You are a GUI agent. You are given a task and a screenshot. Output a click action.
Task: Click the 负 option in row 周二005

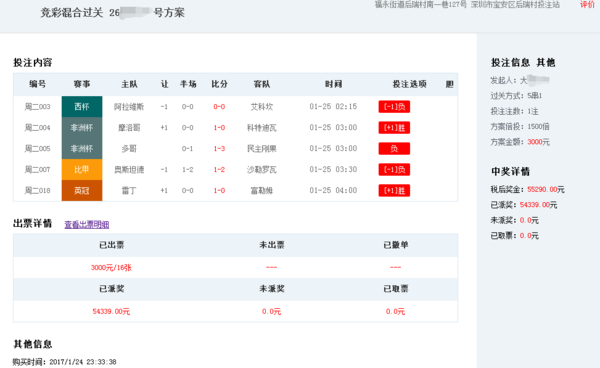tap(394, 148)
